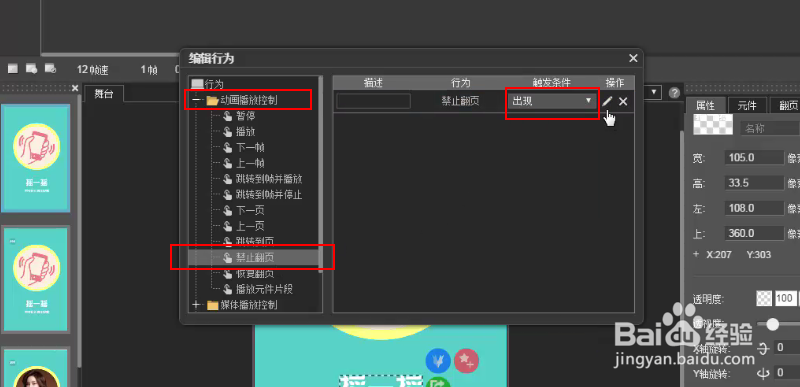This screenshot has height=387, width=800.
Task: Click the 名称 input field
Action: coord(770,128)
